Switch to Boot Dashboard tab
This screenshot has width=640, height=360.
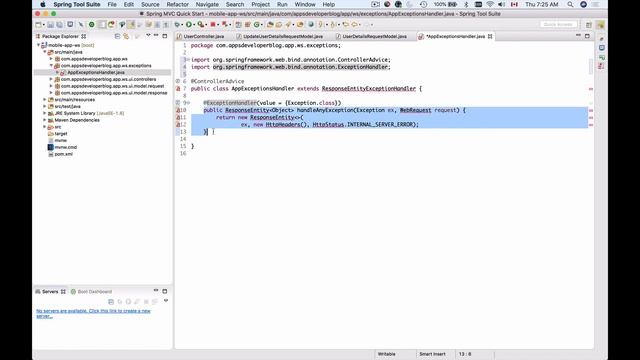point(91,291)
